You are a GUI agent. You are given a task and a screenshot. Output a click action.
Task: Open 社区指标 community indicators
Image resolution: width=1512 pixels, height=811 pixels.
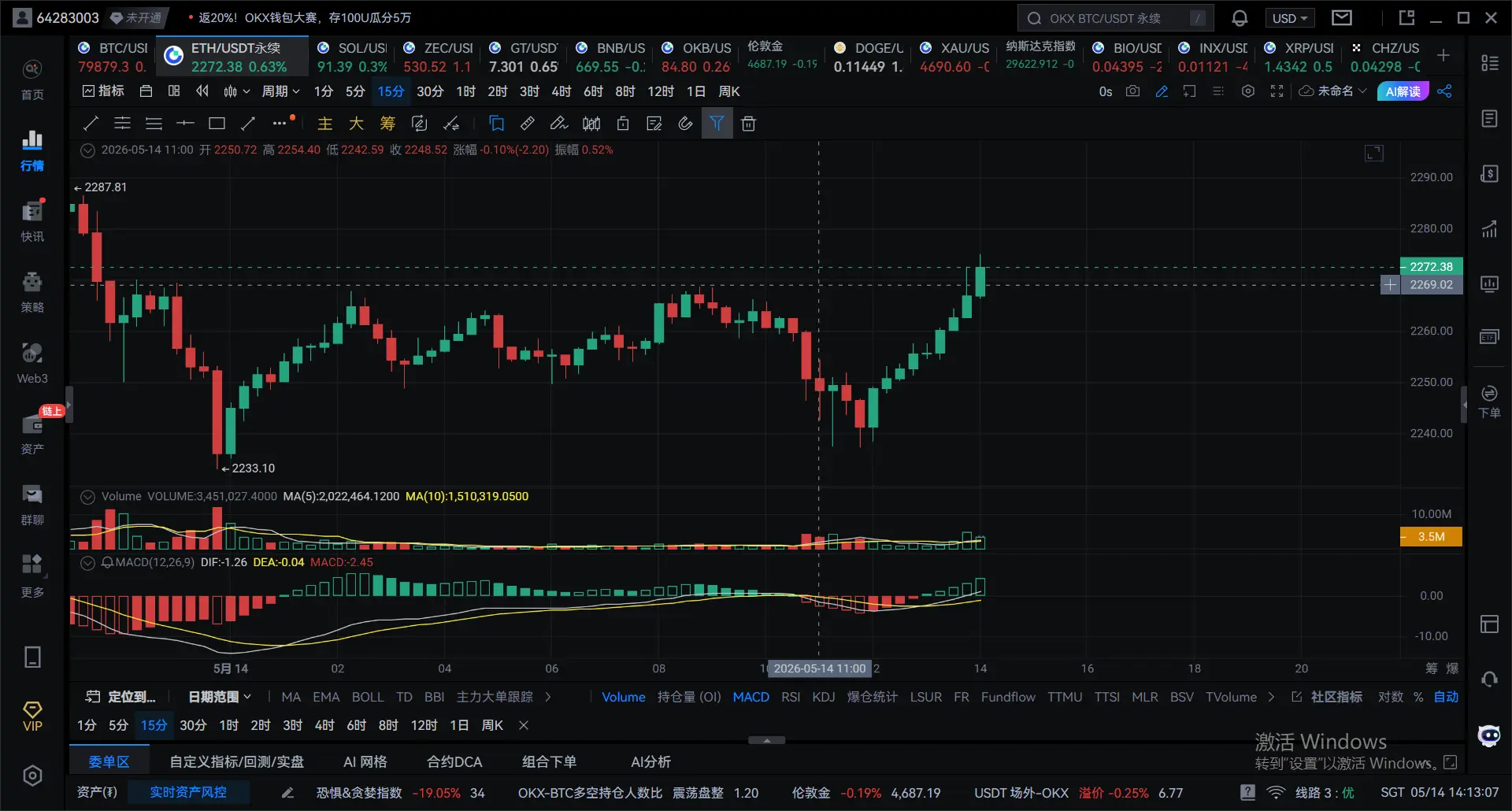[1327, 697]
